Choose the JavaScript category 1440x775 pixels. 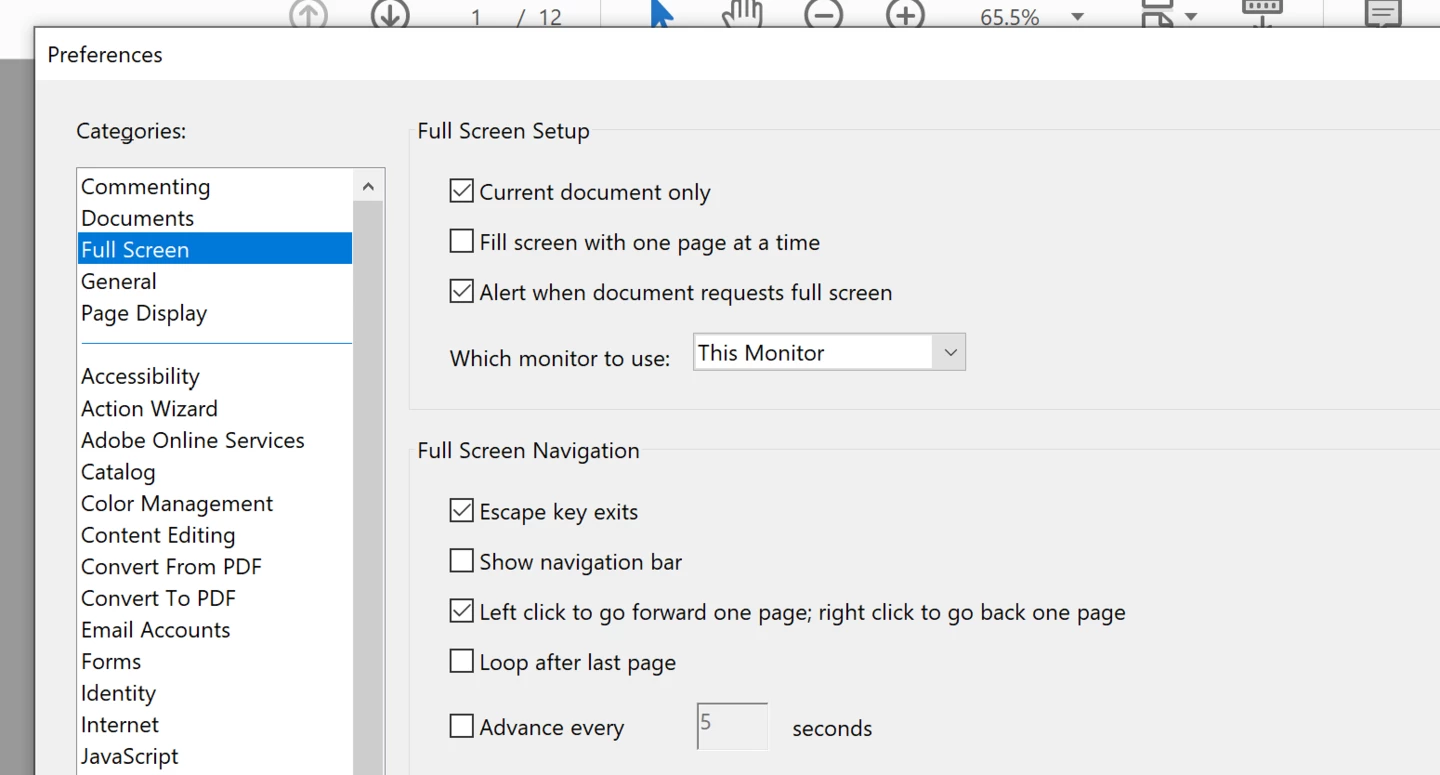(130, 756)
